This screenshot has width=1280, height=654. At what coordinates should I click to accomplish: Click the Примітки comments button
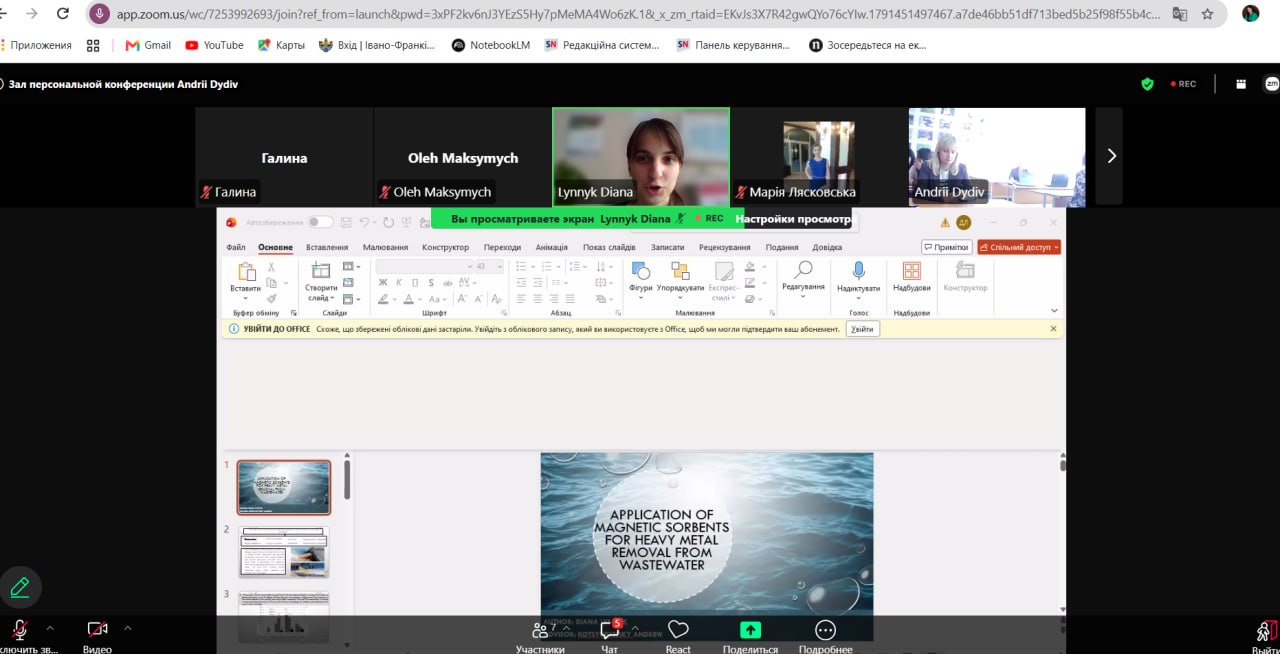pyautogui.click(x=946, y=247)
